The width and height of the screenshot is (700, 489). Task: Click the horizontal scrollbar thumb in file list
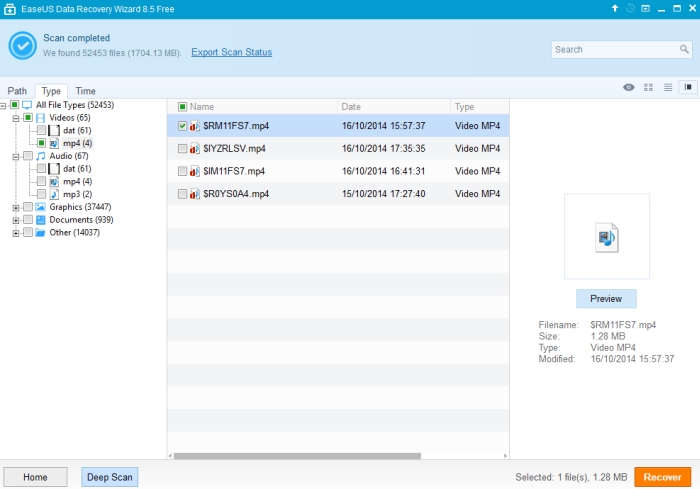[297, 456]
